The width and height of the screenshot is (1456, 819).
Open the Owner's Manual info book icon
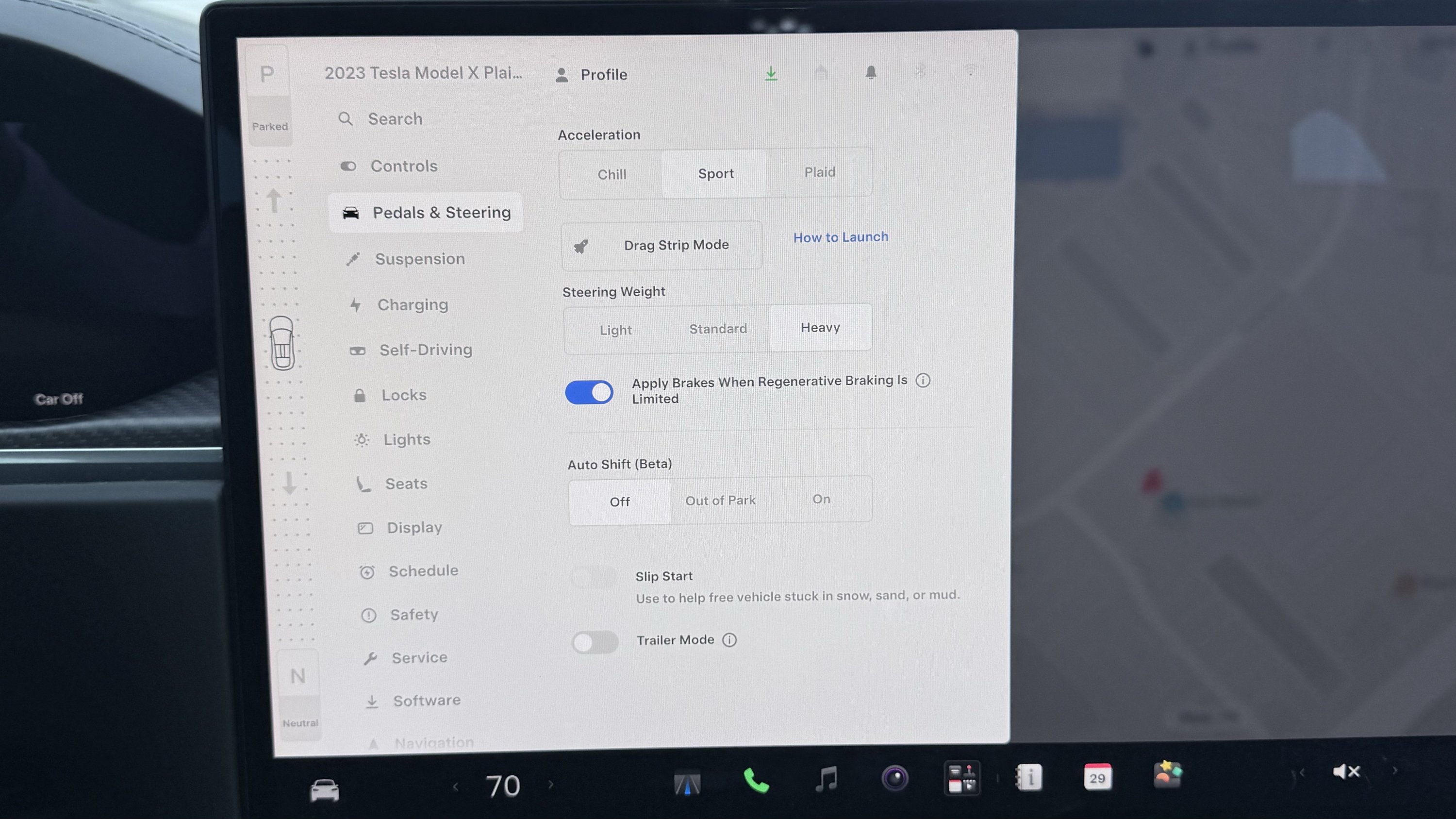(x=1029, y=778)
